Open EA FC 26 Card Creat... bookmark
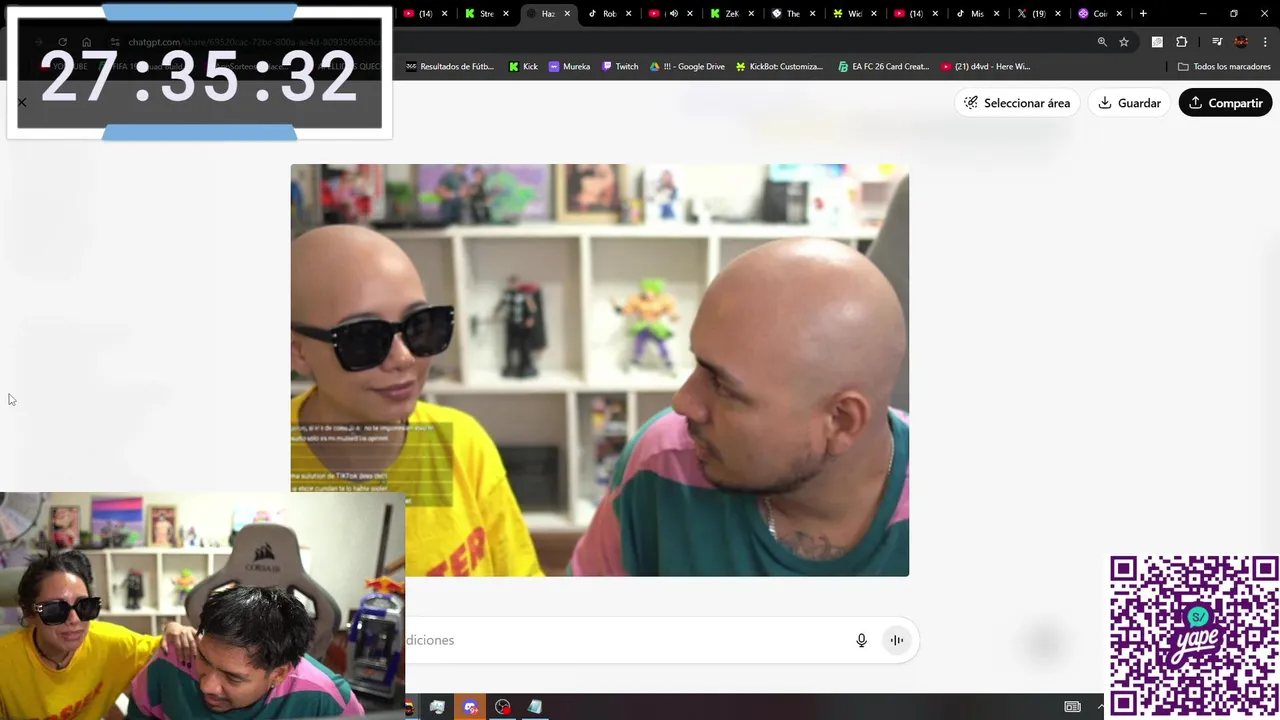The image size is (1280, 720). (x=883, y=67)
